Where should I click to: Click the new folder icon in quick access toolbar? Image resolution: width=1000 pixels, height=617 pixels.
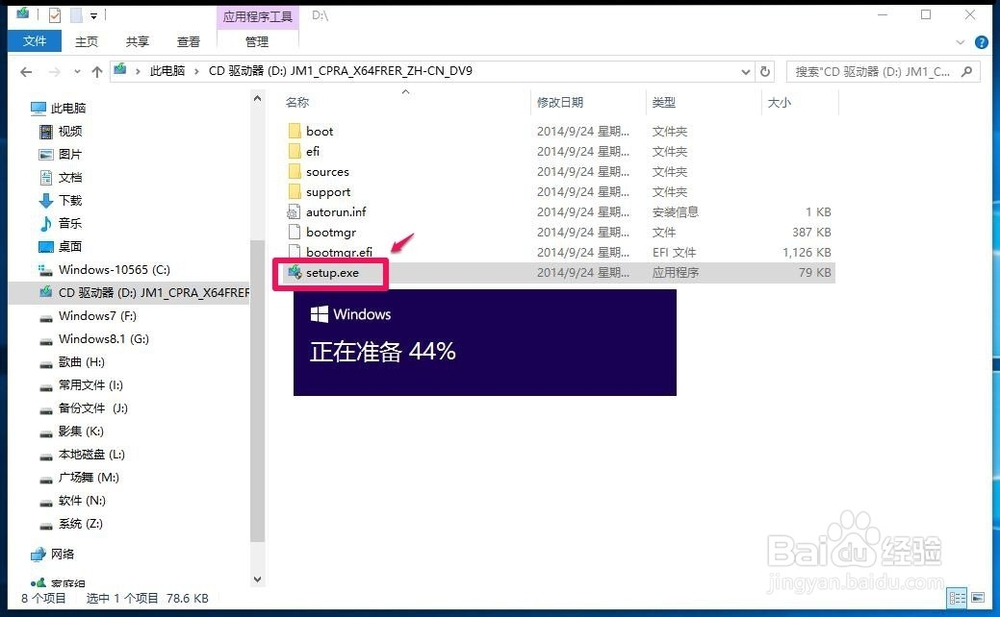click(76, 15)
